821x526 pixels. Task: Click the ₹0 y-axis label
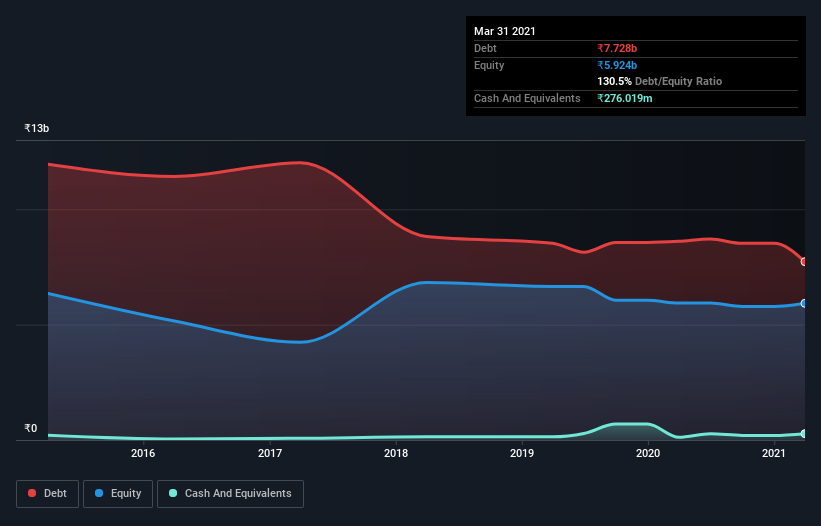pyautogui.click(x=31, y=428)
